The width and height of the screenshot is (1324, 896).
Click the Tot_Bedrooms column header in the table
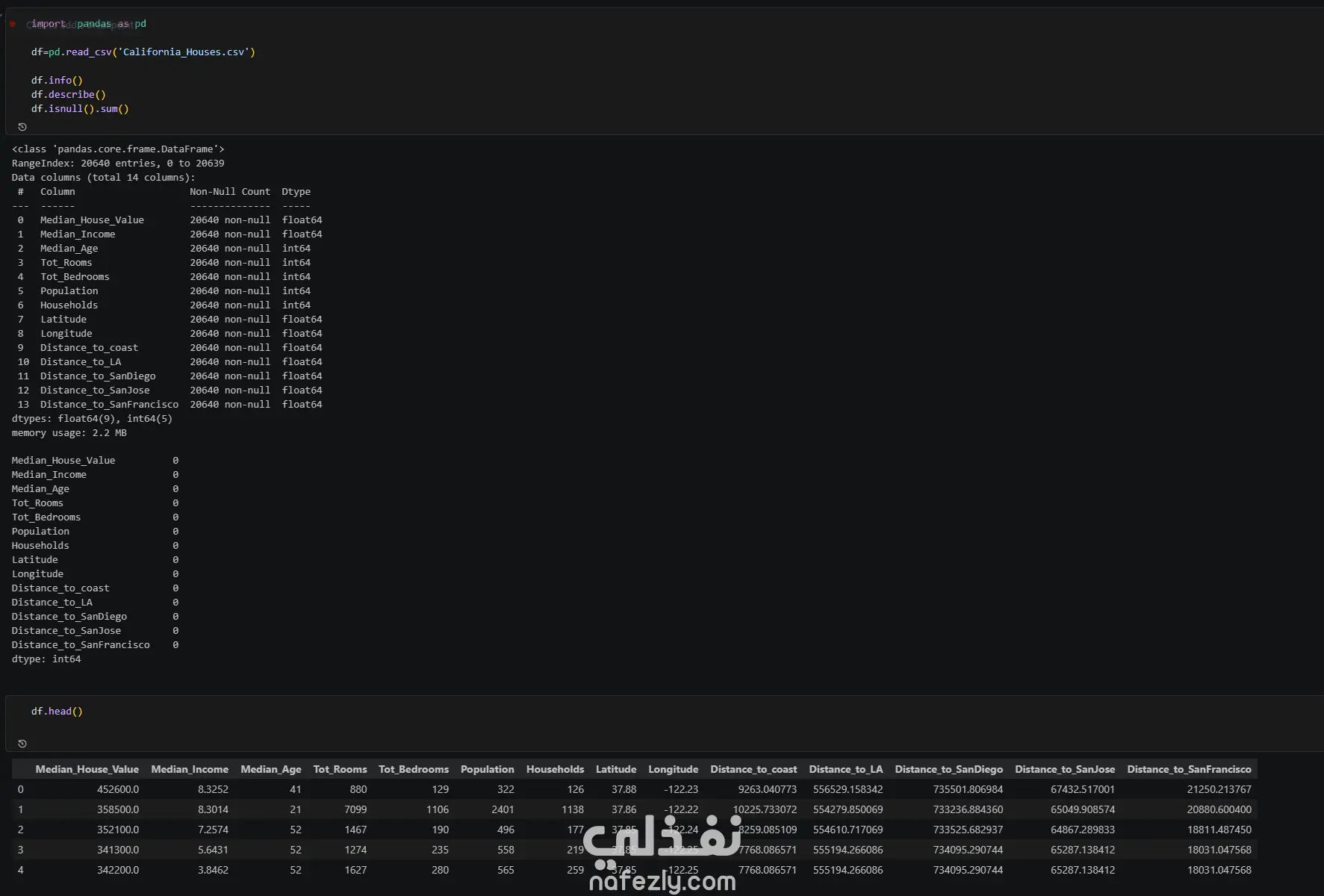pos(414,769)
